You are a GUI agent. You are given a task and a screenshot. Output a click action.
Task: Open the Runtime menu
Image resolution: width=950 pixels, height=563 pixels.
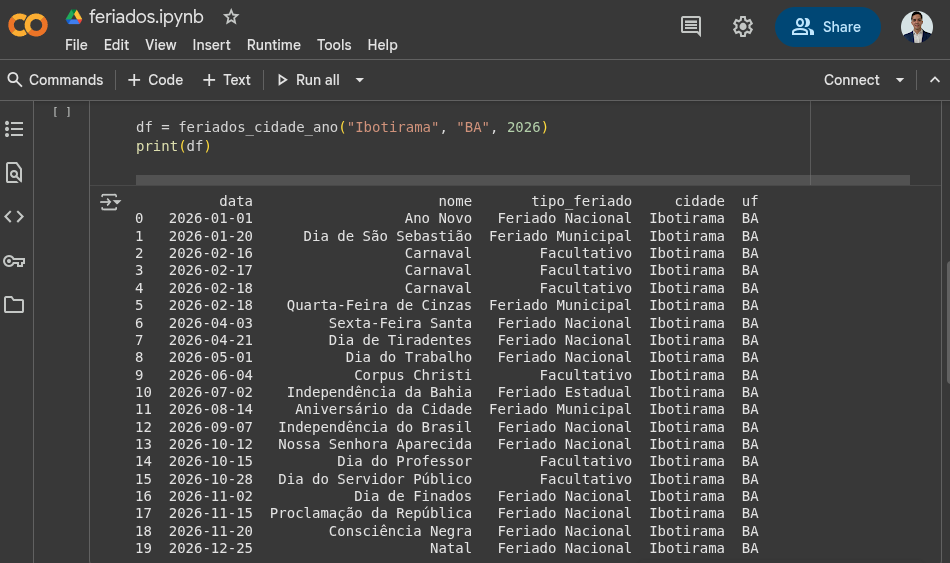(x=273, y=45)
